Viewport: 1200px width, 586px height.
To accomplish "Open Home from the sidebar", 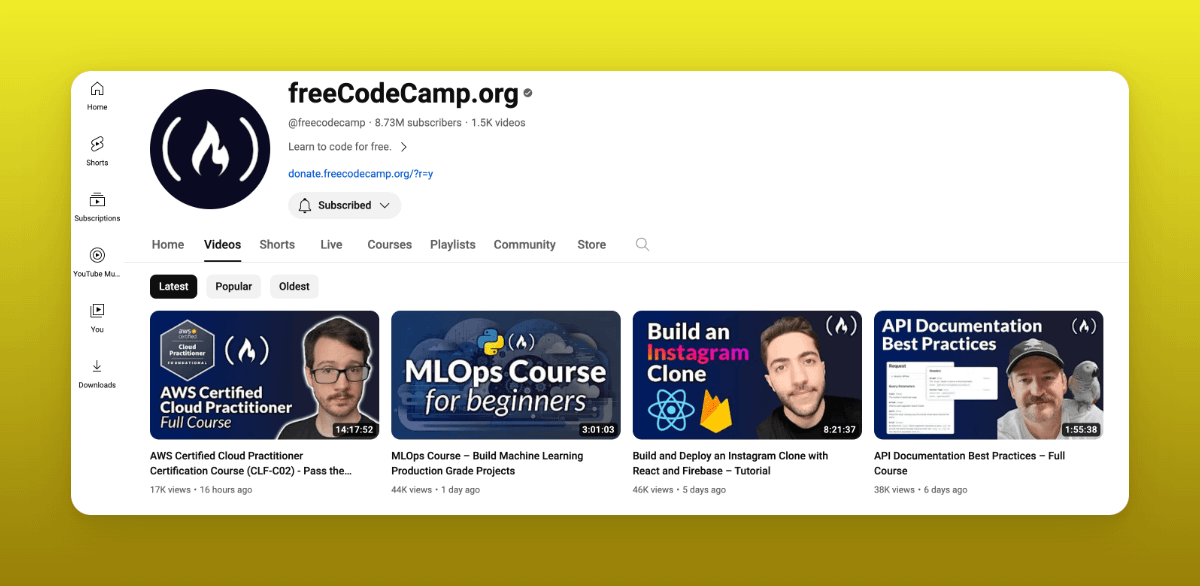I will pos(97,95).
